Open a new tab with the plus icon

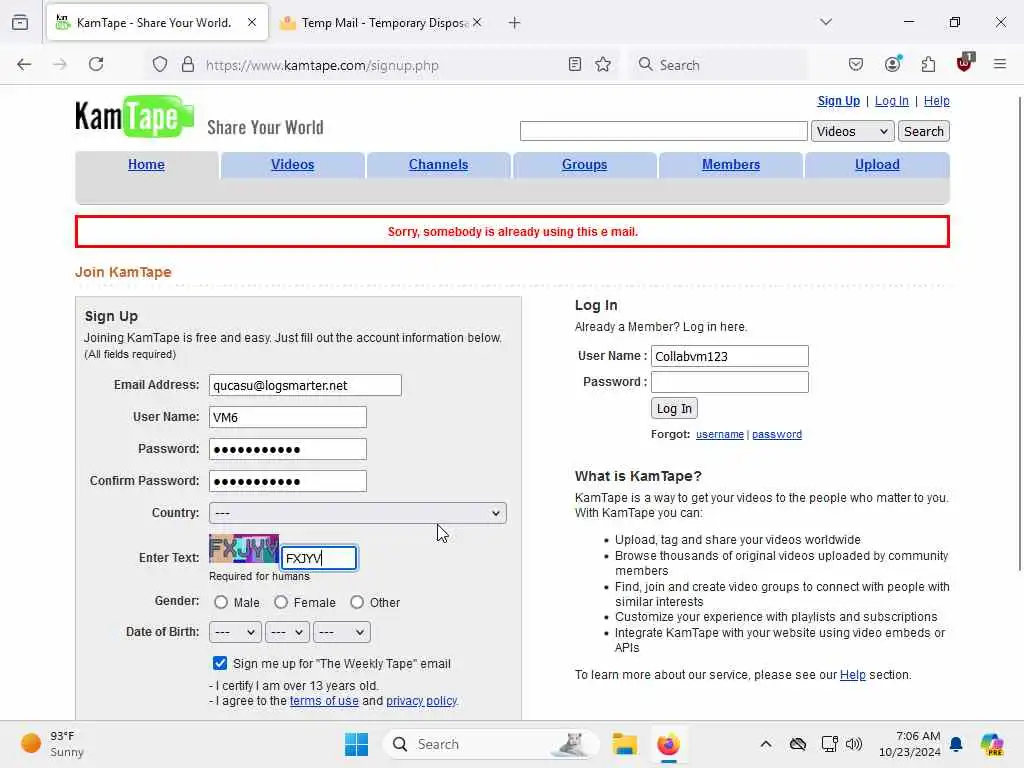pyautogui.click(x=515, y=23)
